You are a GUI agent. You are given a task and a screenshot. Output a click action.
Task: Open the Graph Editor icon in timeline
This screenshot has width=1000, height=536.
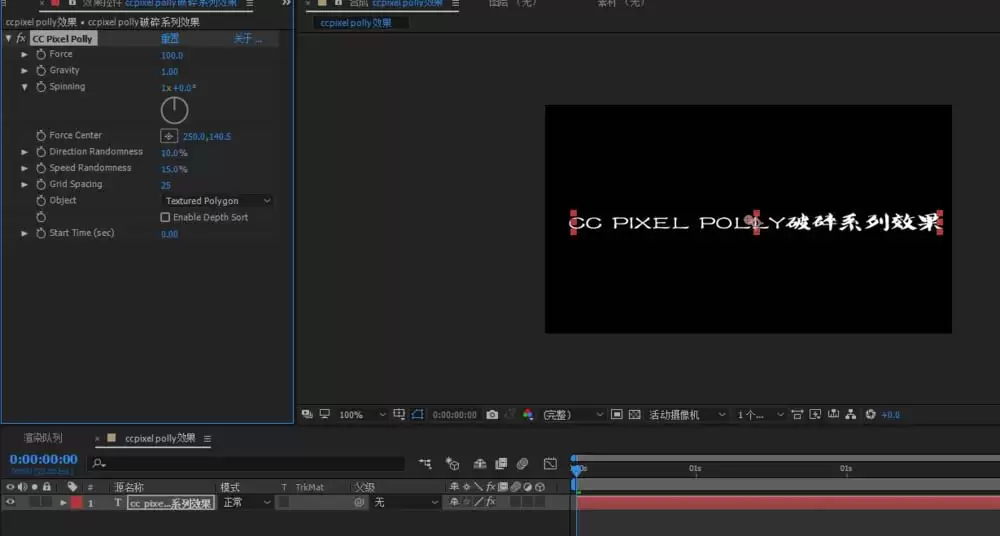(x=550, y=464)
